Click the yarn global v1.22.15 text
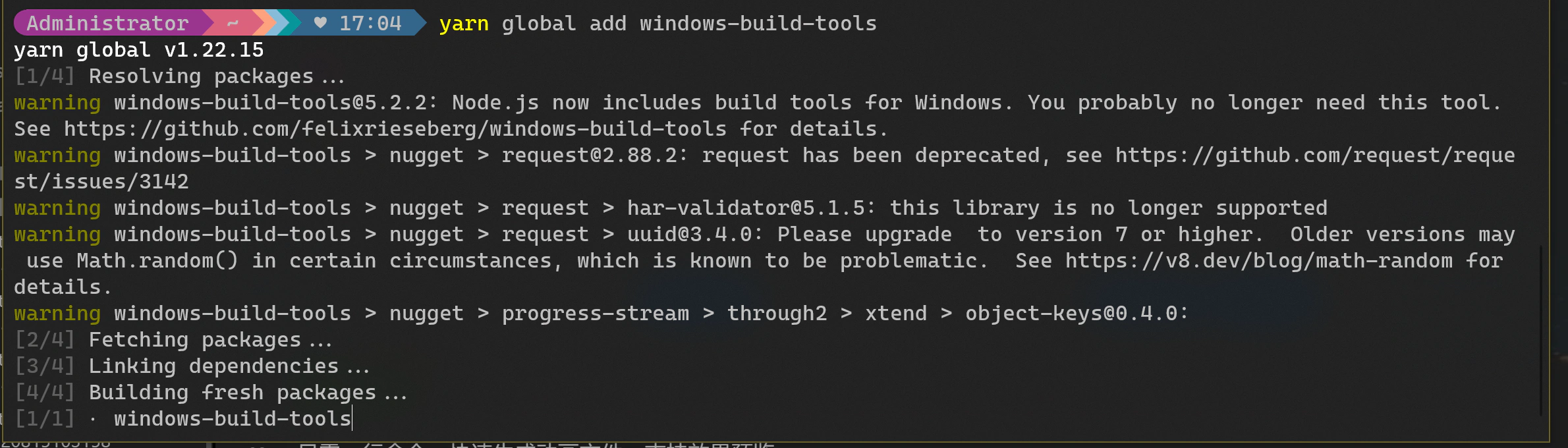Screen dimensions: 1568x448 tap(139, 50)
